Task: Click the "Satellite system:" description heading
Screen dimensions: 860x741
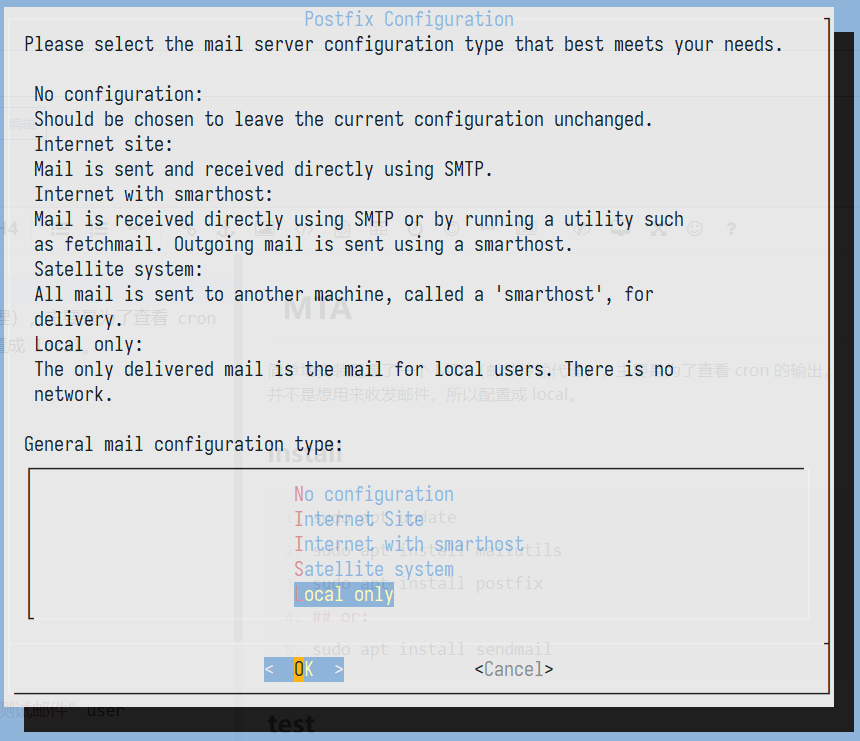Action: tap(118, 269)
